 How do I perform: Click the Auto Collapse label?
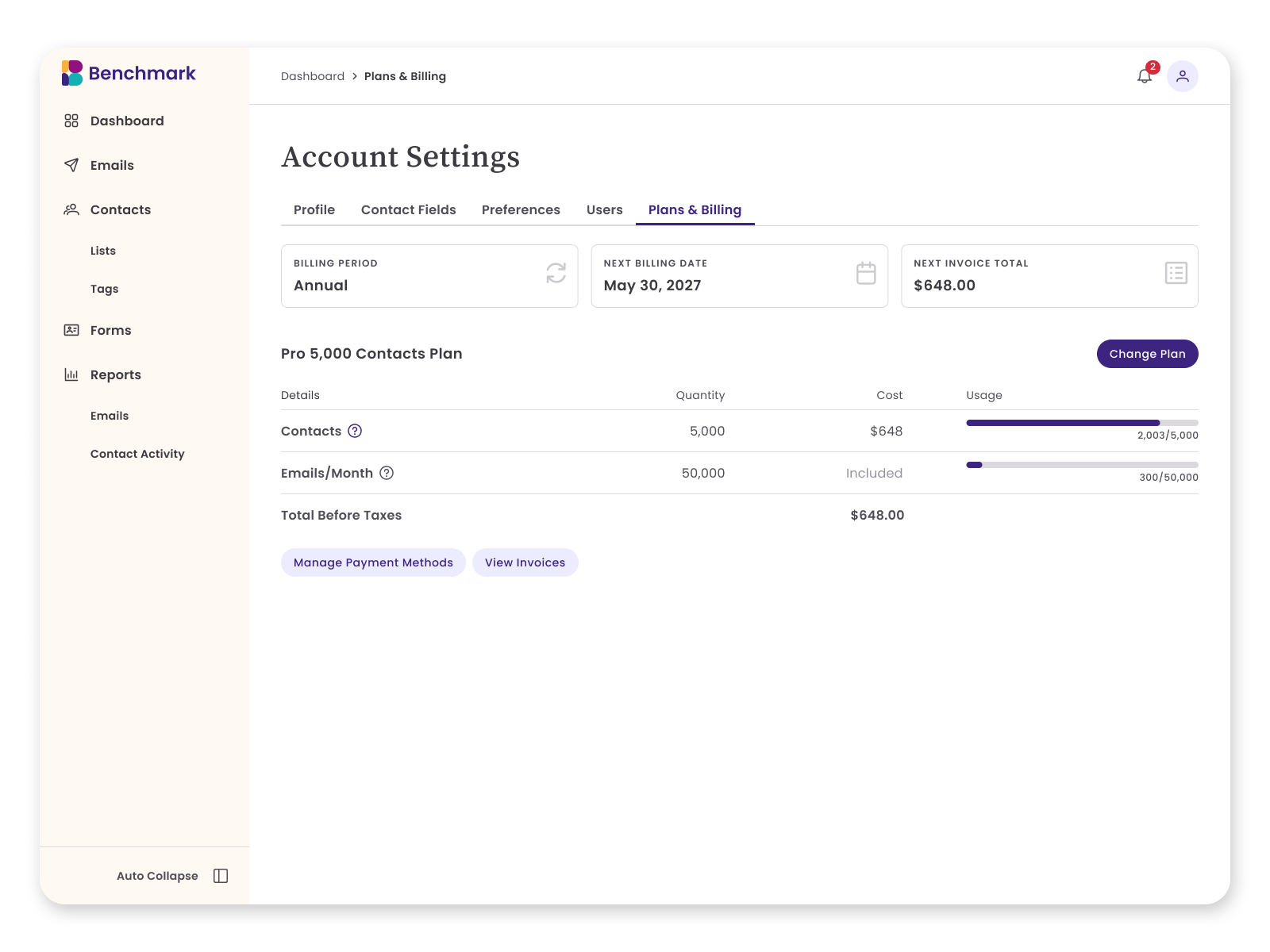(157, 876)
